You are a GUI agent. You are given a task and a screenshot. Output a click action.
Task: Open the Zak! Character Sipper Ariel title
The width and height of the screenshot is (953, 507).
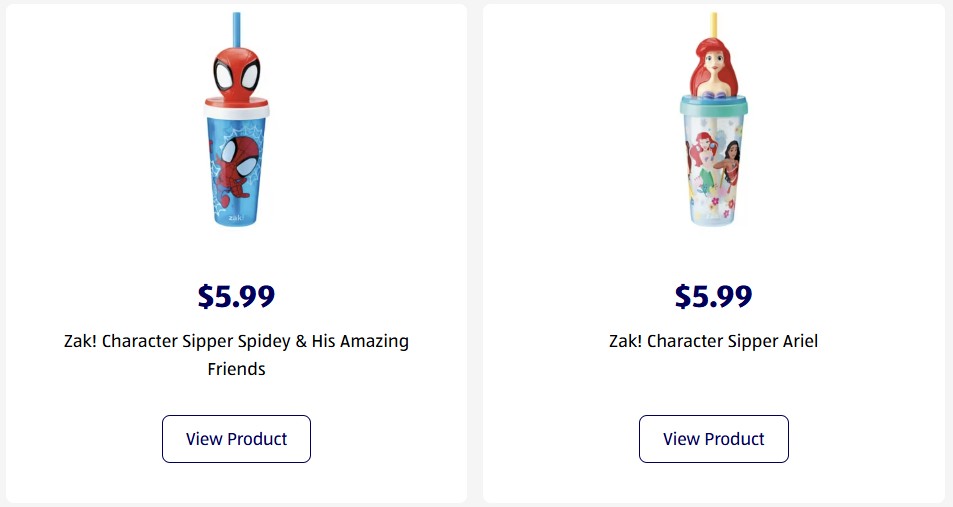713,341
